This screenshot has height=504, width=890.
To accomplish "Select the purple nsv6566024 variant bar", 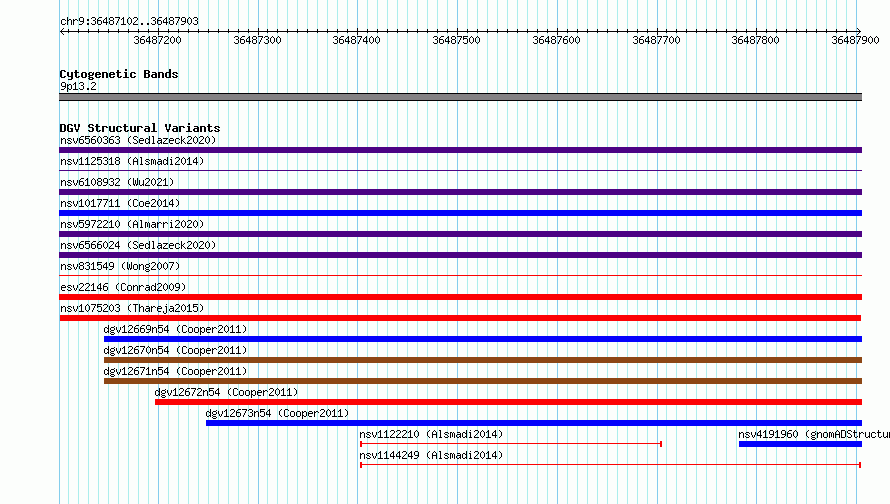I will 460,255.
